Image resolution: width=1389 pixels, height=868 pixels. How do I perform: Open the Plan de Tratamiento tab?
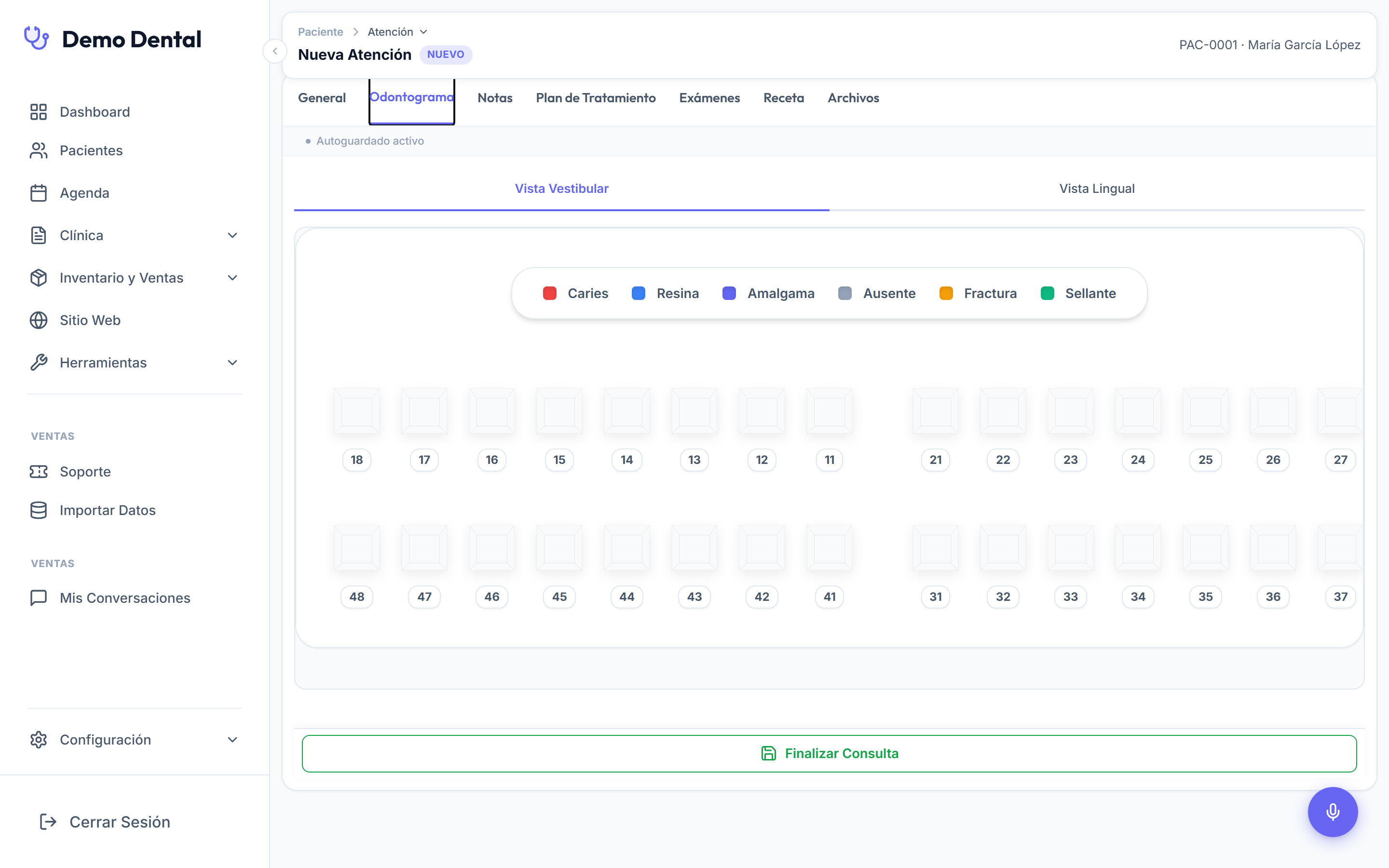click(x=596, y=98)
